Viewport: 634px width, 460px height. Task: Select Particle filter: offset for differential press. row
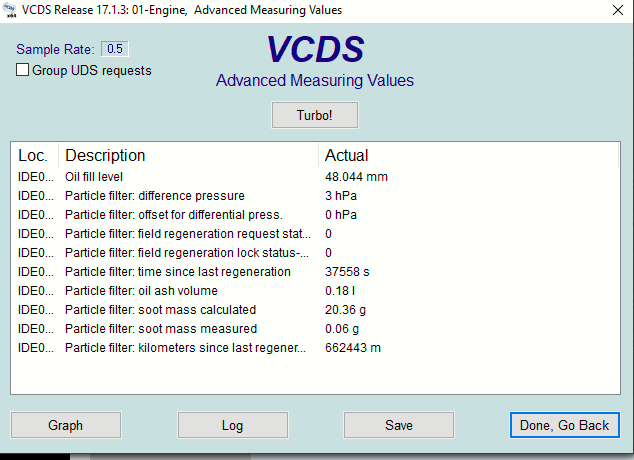pos(315,215)
